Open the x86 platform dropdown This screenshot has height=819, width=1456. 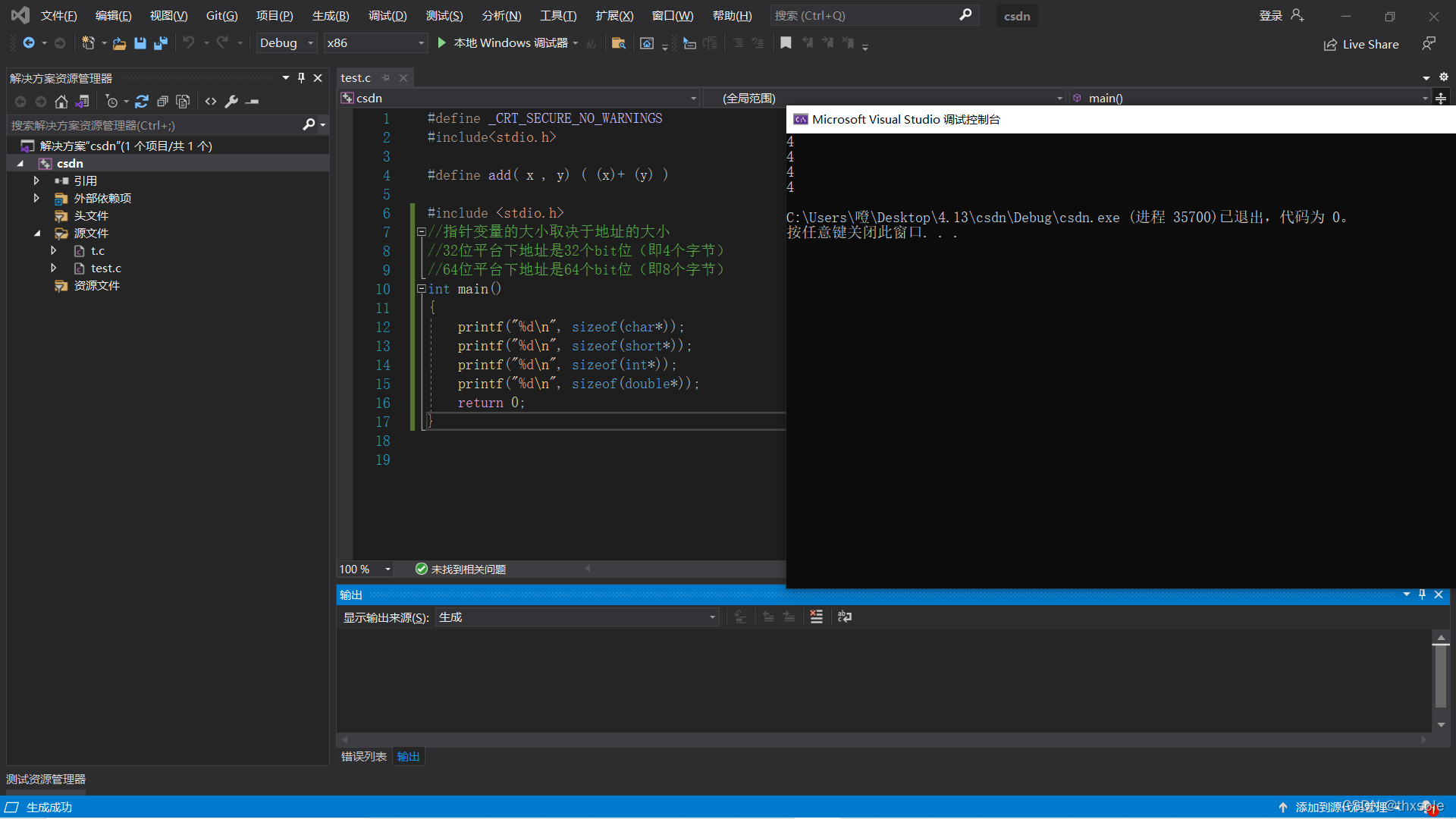421,43
